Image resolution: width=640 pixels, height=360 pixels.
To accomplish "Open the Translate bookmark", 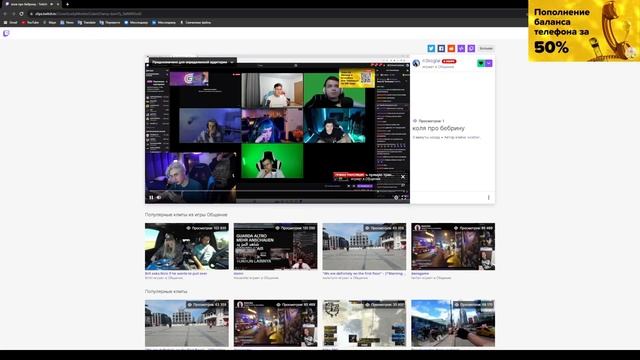I will tap(87, 22).
